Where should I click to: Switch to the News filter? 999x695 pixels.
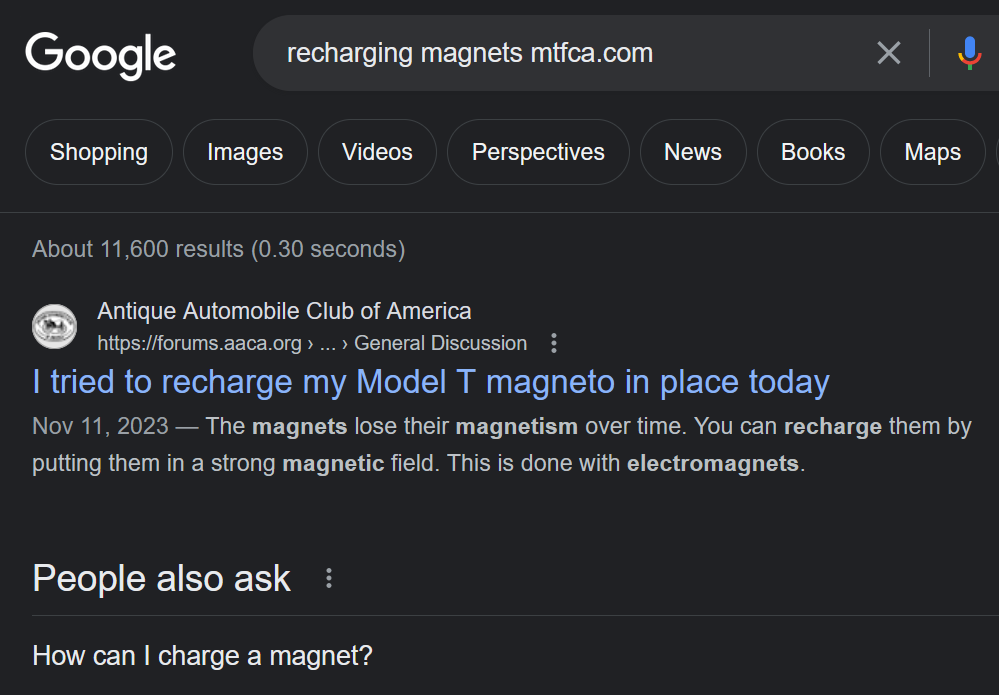[693, 152]
